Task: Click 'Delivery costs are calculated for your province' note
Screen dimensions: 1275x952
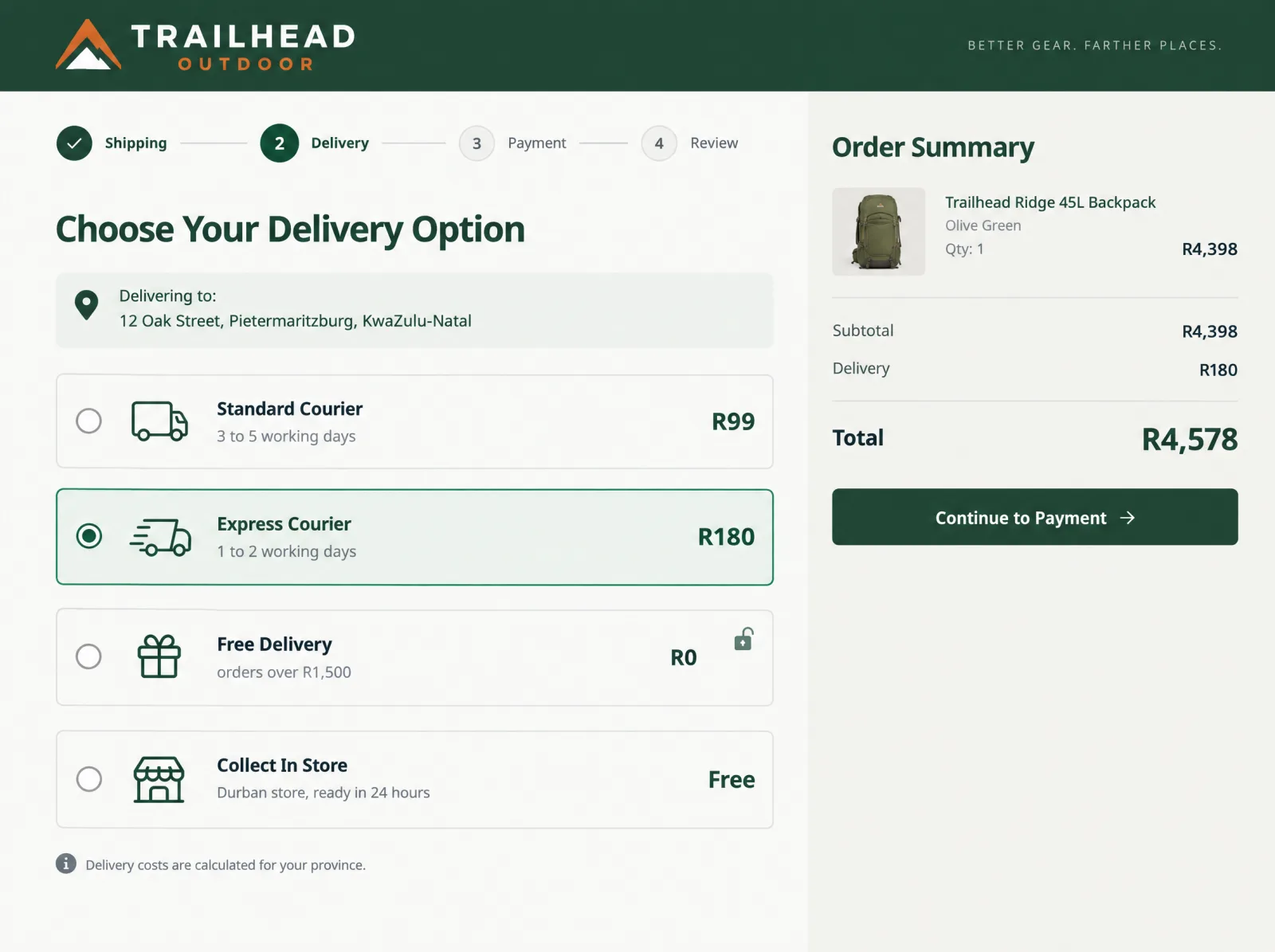Action: pyautogui.click(x=226, y=865)
